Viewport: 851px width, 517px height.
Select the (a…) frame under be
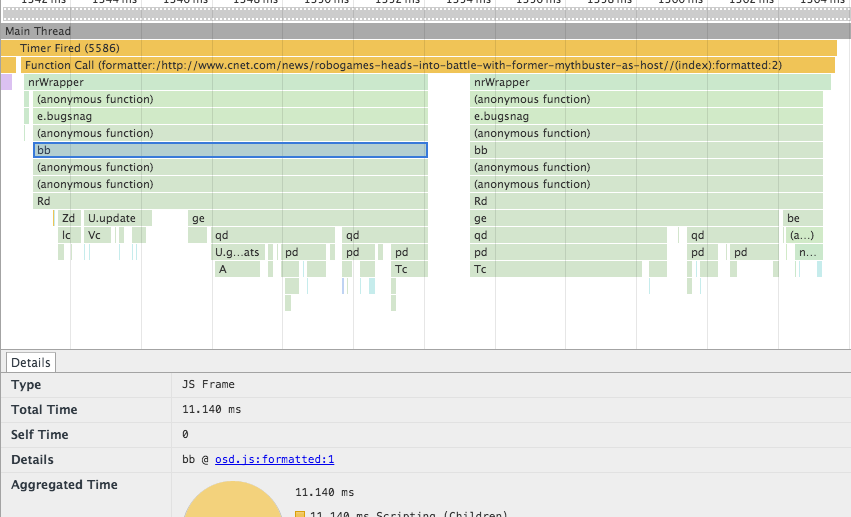pyautogui.click(x=804, y=235)
